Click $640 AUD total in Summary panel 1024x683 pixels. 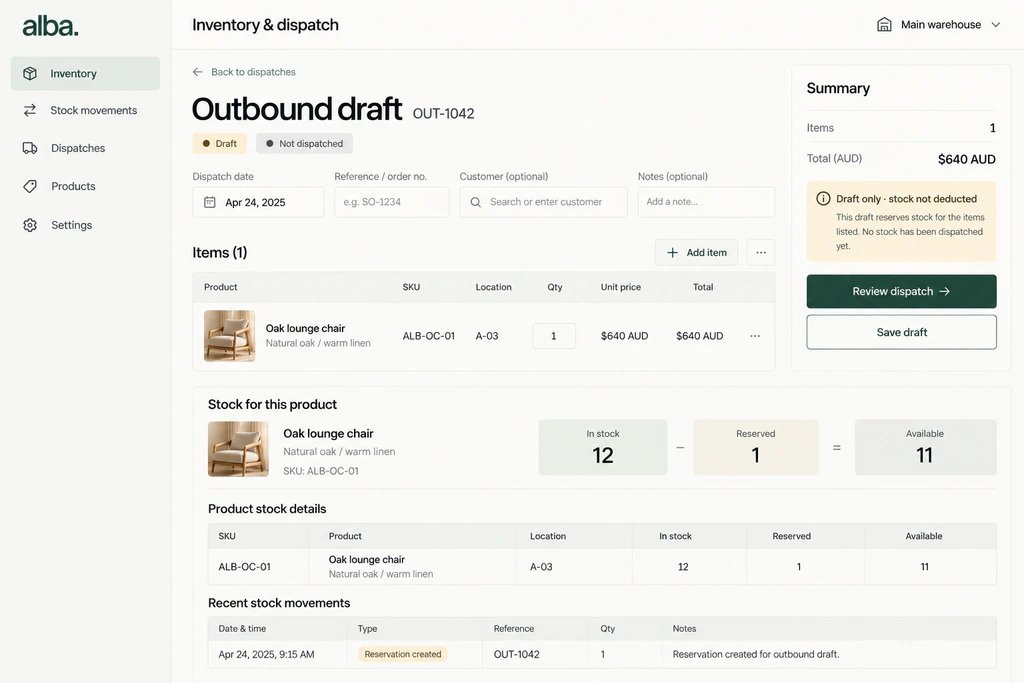967,159
